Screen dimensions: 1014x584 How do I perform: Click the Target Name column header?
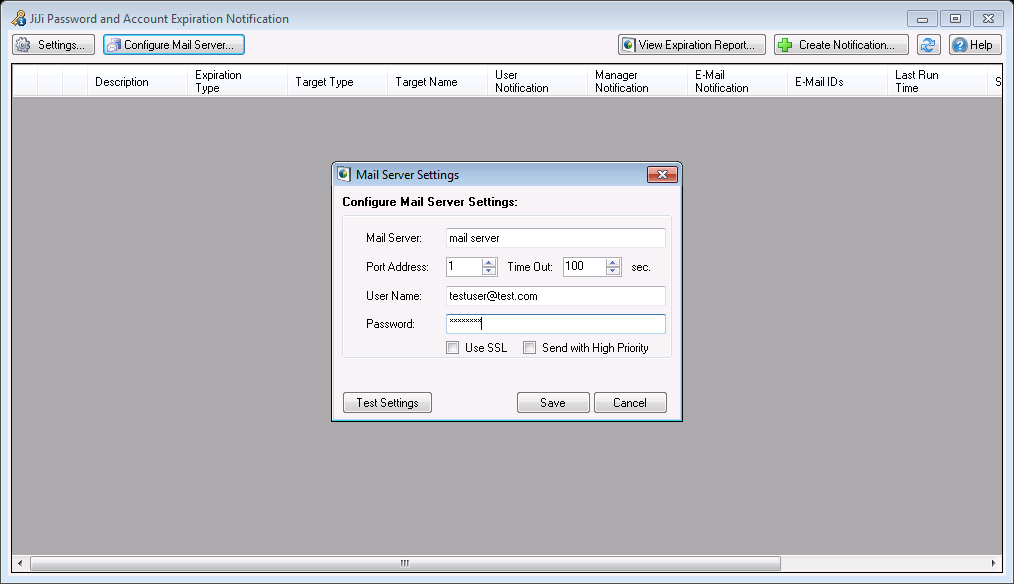click(437, 81)
